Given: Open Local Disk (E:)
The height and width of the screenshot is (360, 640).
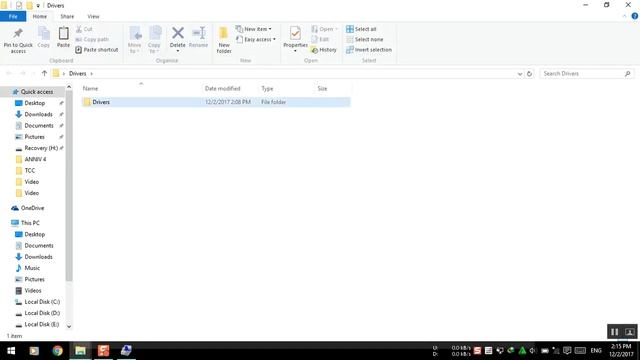Looking at the screenshot, I should click(42, 324).
